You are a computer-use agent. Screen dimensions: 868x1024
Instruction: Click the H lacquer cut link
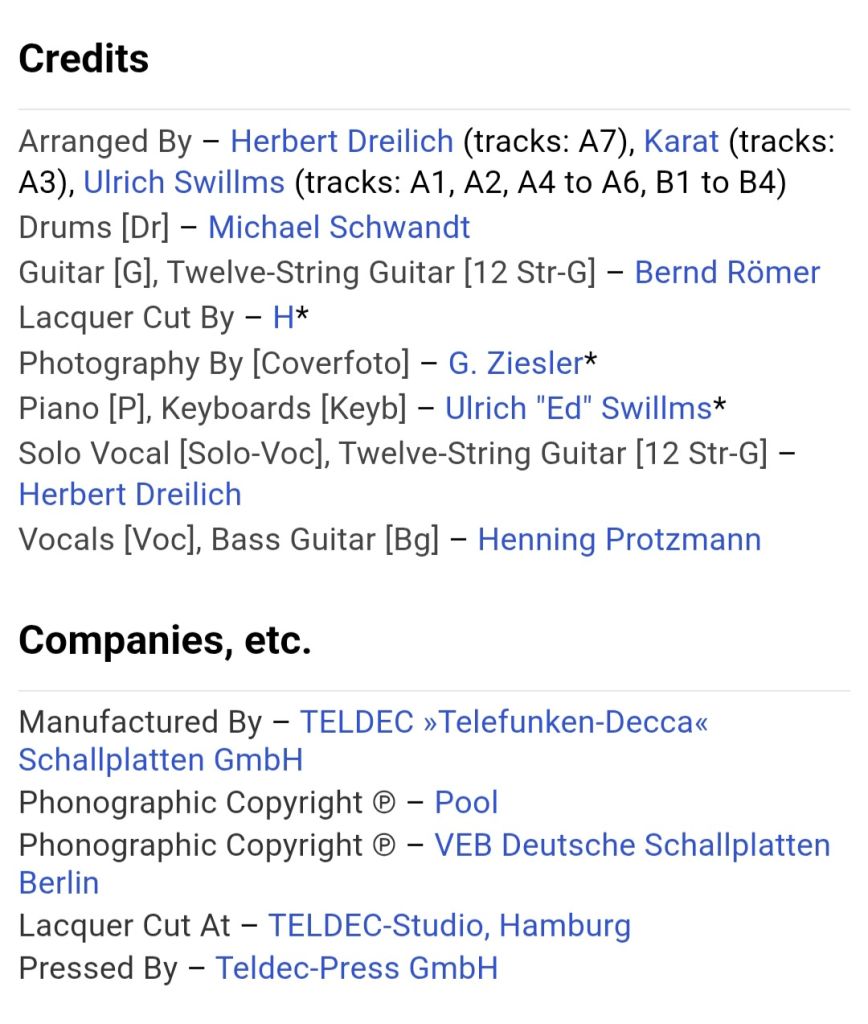pos(283,318)
